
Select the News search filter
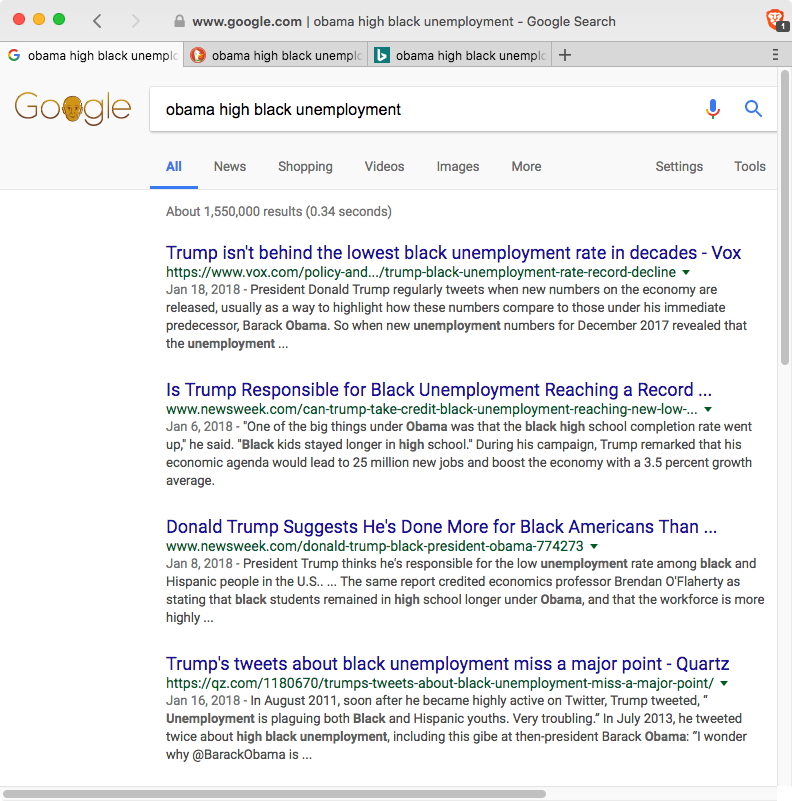click(x=229, y=167)
